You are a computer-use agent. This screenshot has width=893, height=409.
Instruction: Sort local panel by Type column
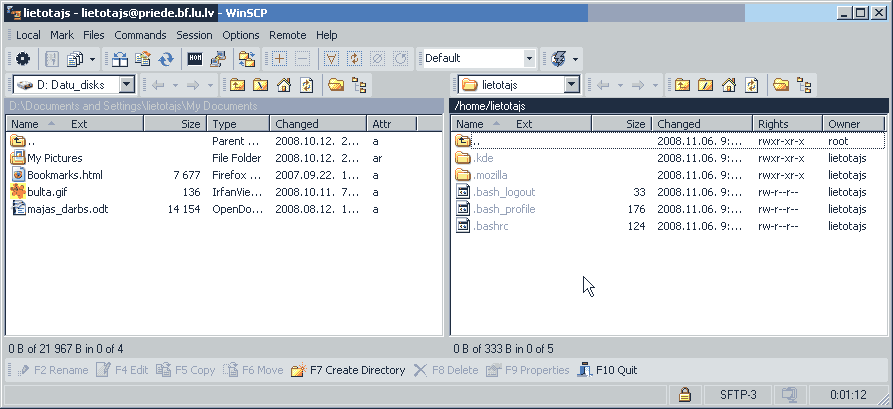pos(238,124)
